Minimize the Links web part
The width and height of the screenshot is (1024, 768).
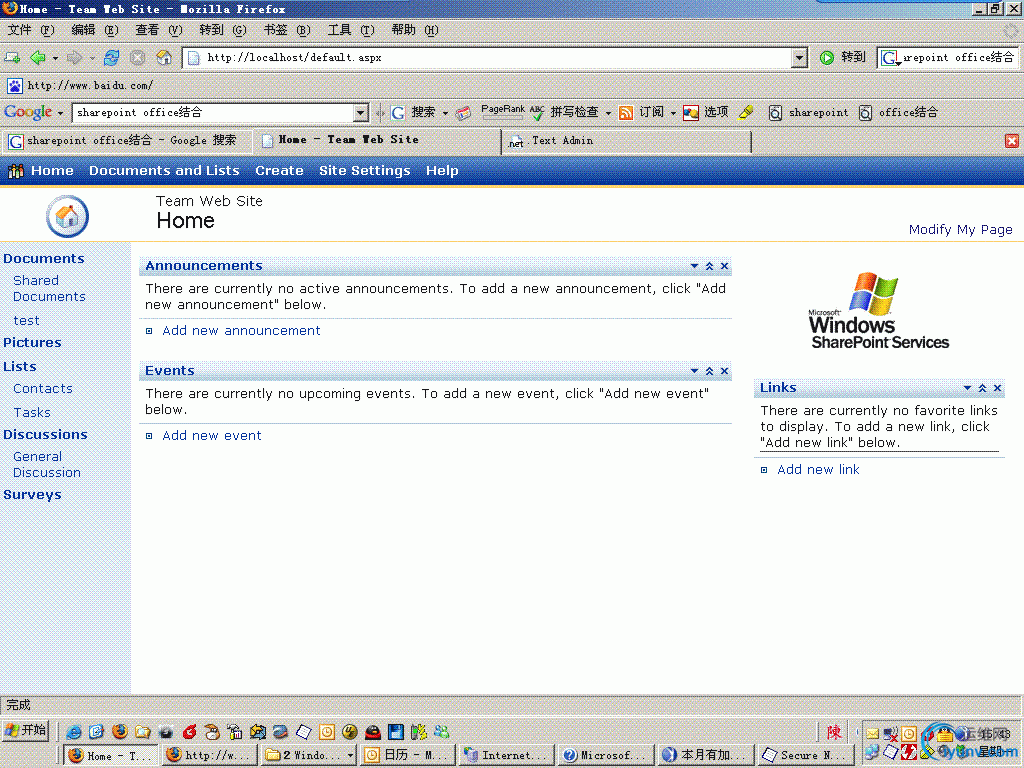click(x=982, y=388)
